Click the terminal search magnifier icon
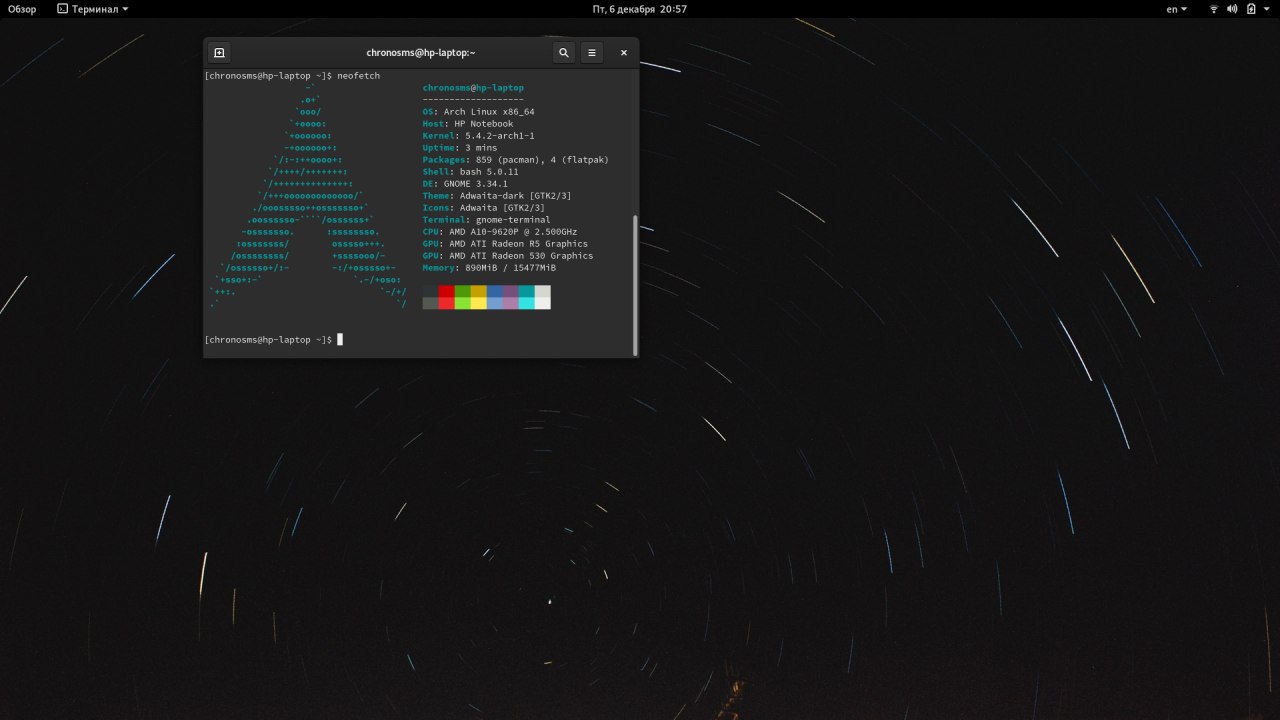Viewport: 1280px width, 720px height. pos(564,53)
